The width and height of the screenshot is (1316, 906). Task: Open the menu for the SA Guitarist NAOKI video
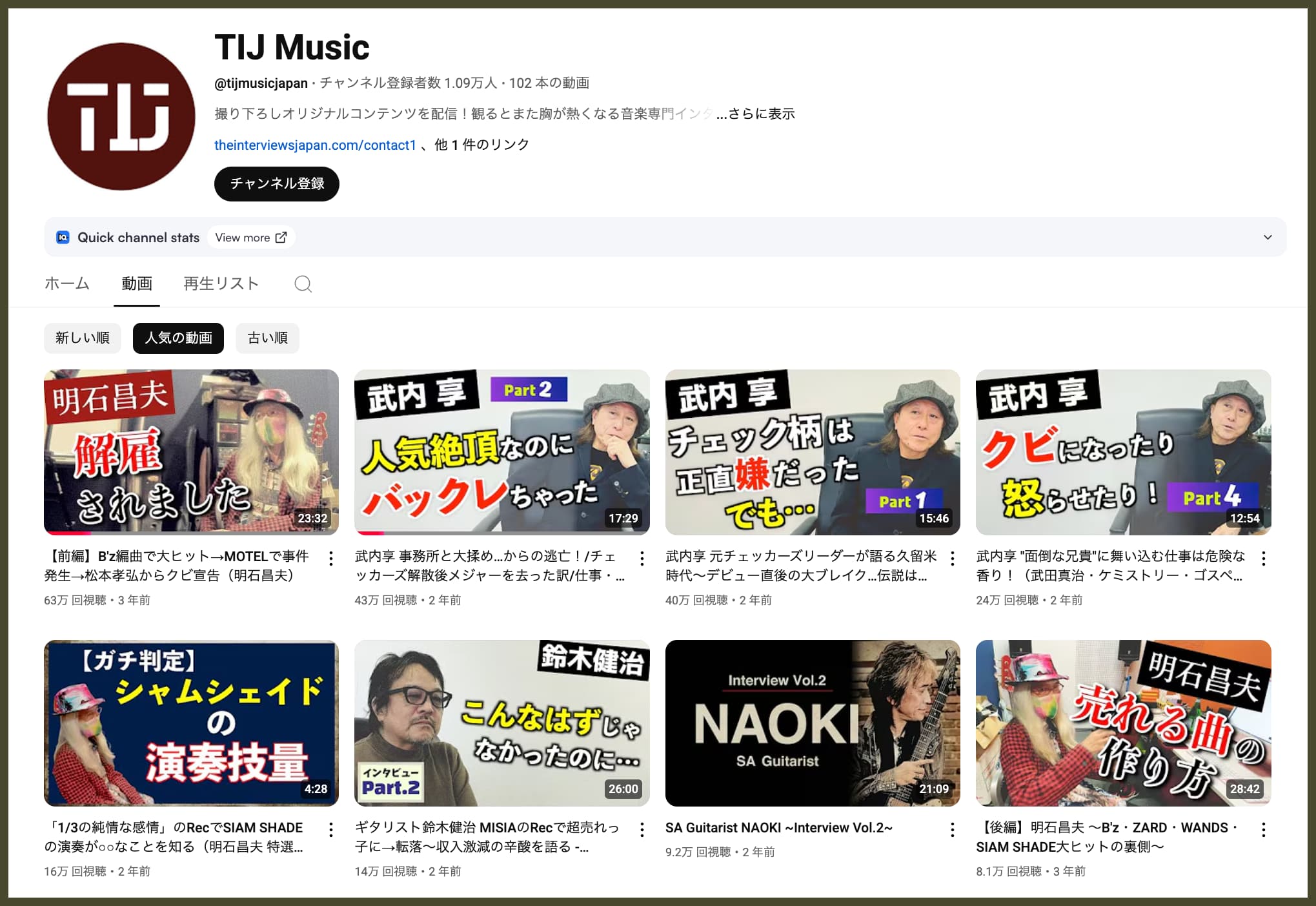(953, 830)
